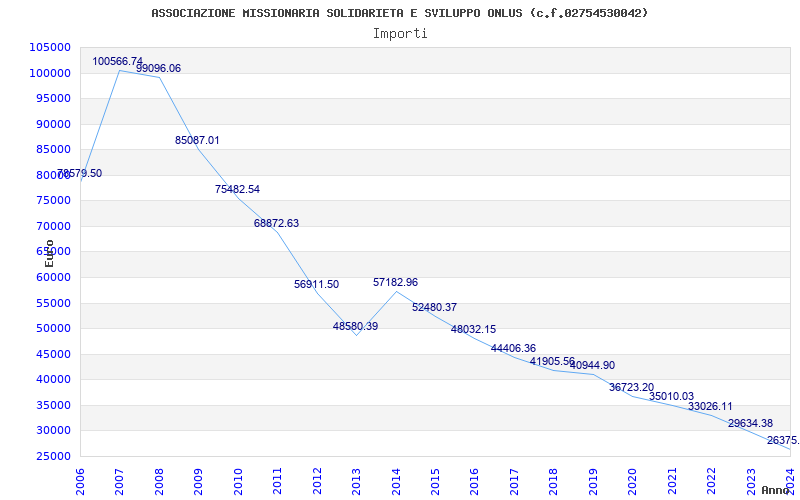
Task: Click the y-axis tick 60000
Action: pyautogui.click(x=53, y=278)
